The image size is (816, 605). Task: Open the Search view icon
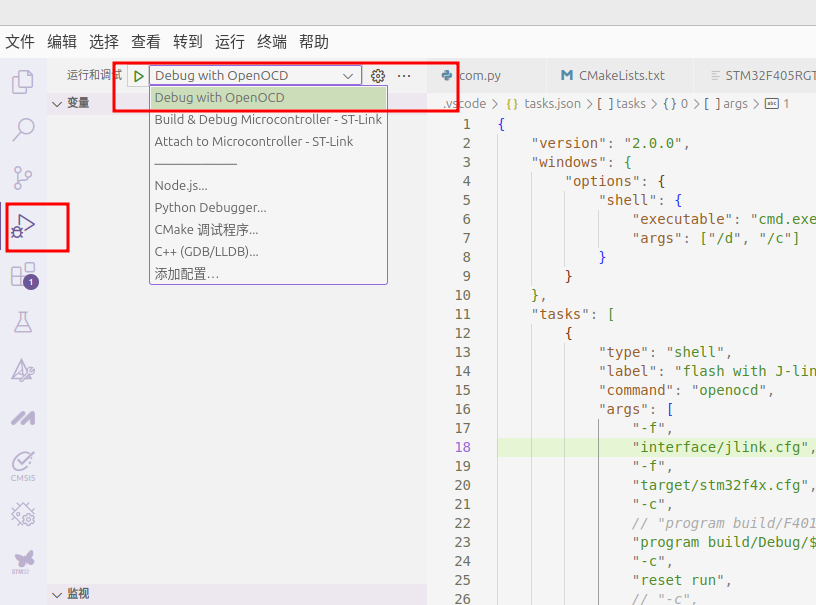point(22,130)
